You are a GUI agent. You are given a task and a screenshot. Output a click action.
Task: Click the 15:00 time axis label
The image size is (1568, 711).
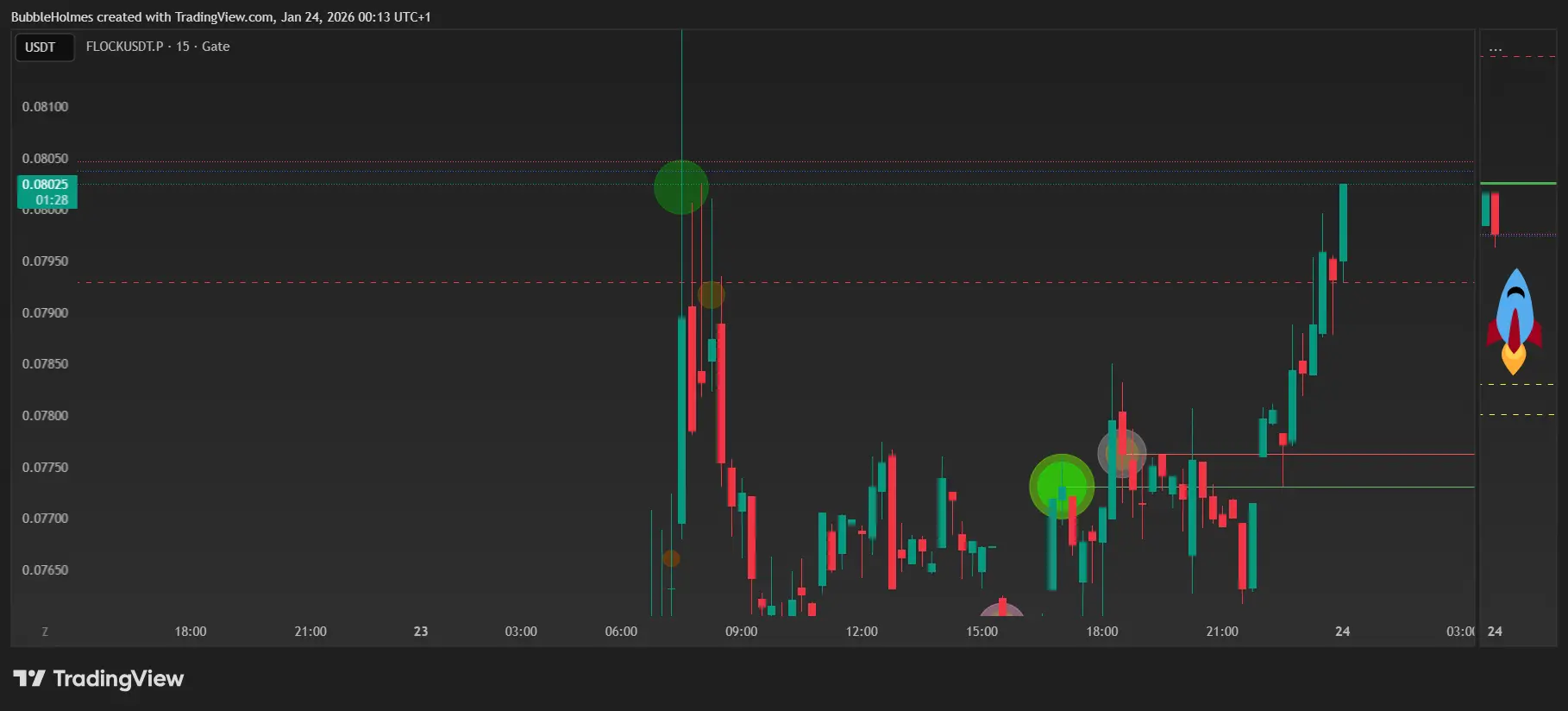pyautogui.click(x=982, y=632)
